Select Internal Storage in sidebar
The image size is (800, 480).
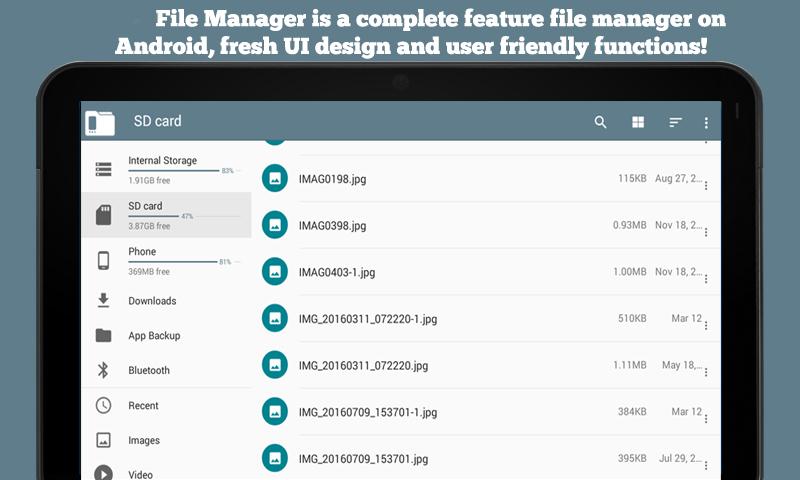point(166,169)
